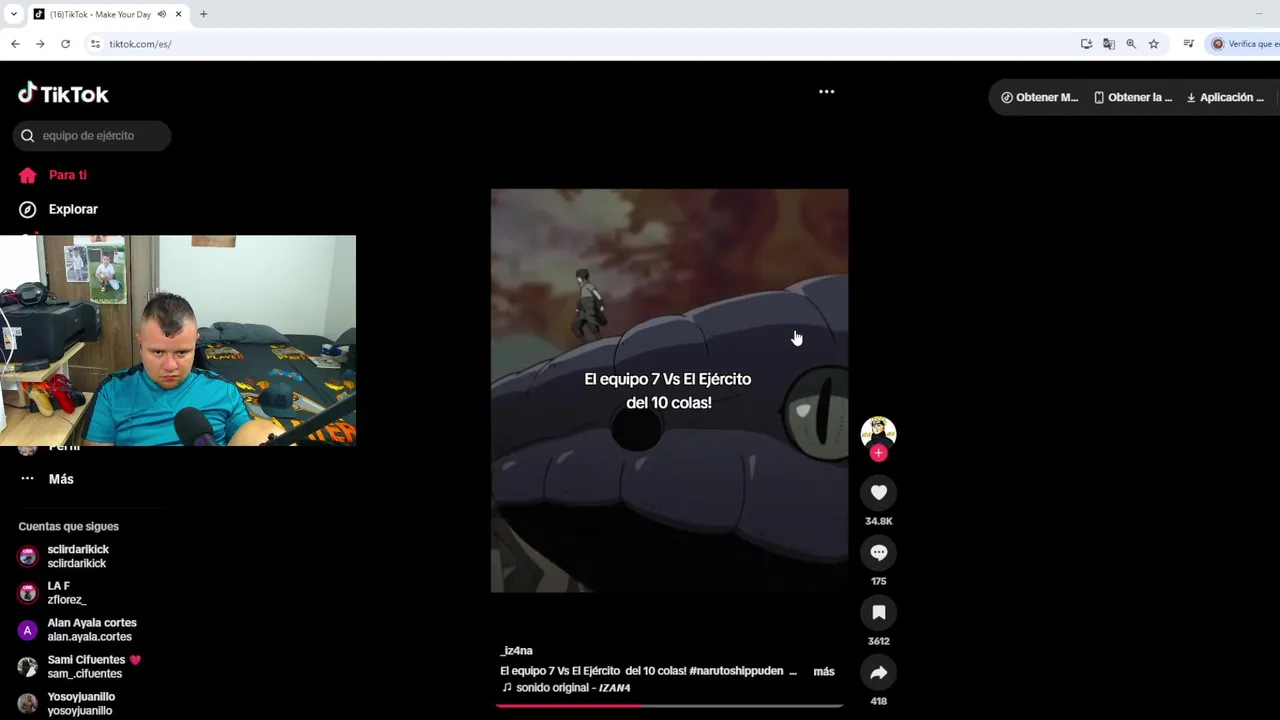Save the video with the bookmark icon
This screenshot has width=1280, height=720.
click(879, 612)
